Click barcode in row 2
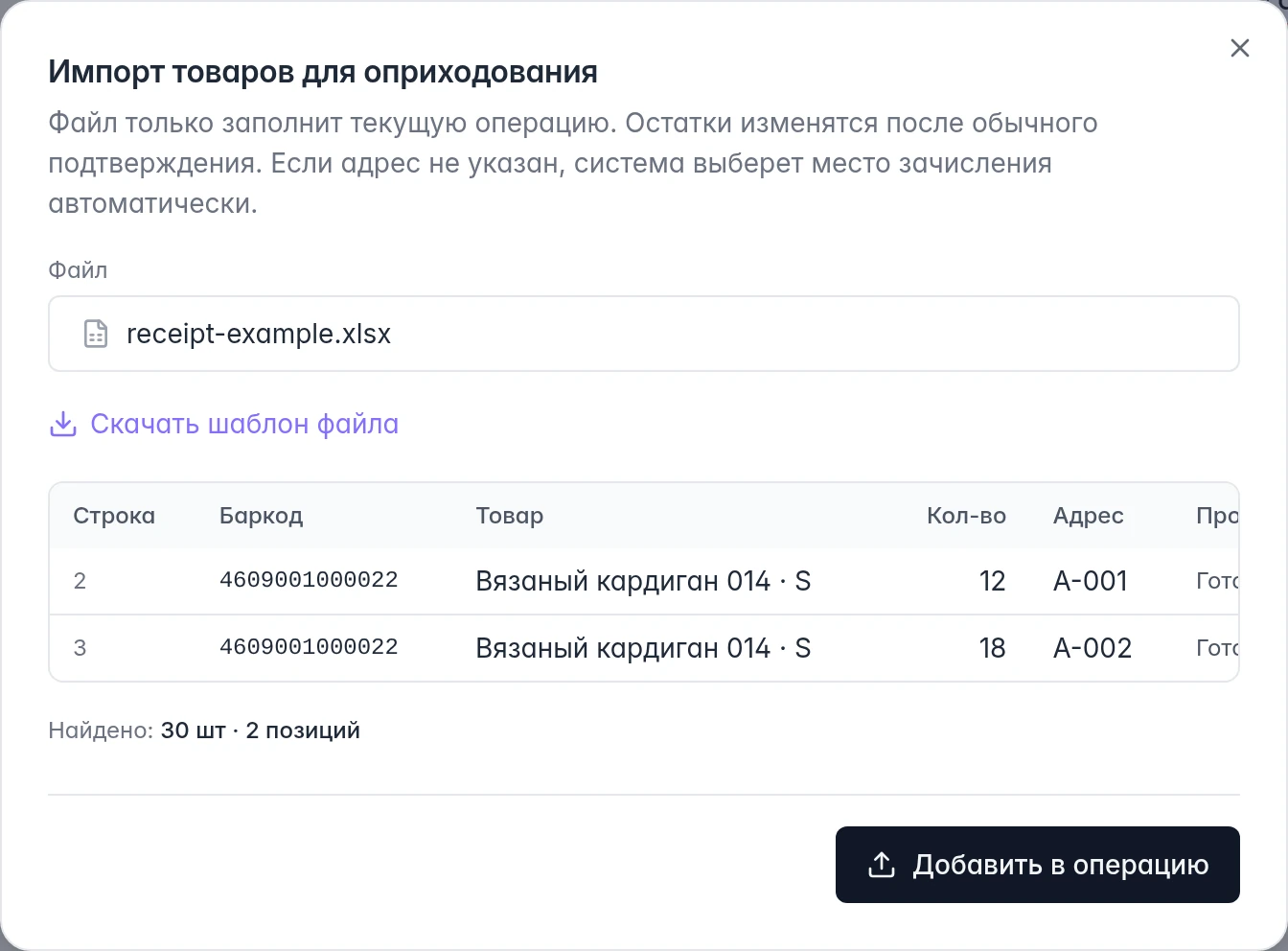Image resolution: width=1288 pixels, height=951 pixels. [x=309, y=580]
